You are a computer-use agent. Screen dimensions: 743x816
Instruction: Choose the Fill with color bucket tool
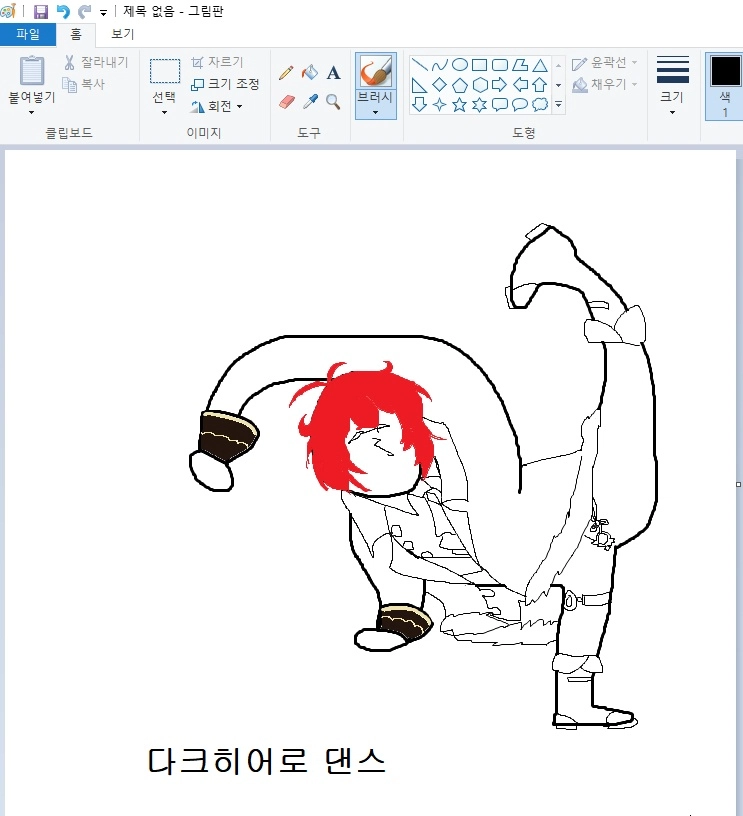pyautogui.click(x=310, y=73)
